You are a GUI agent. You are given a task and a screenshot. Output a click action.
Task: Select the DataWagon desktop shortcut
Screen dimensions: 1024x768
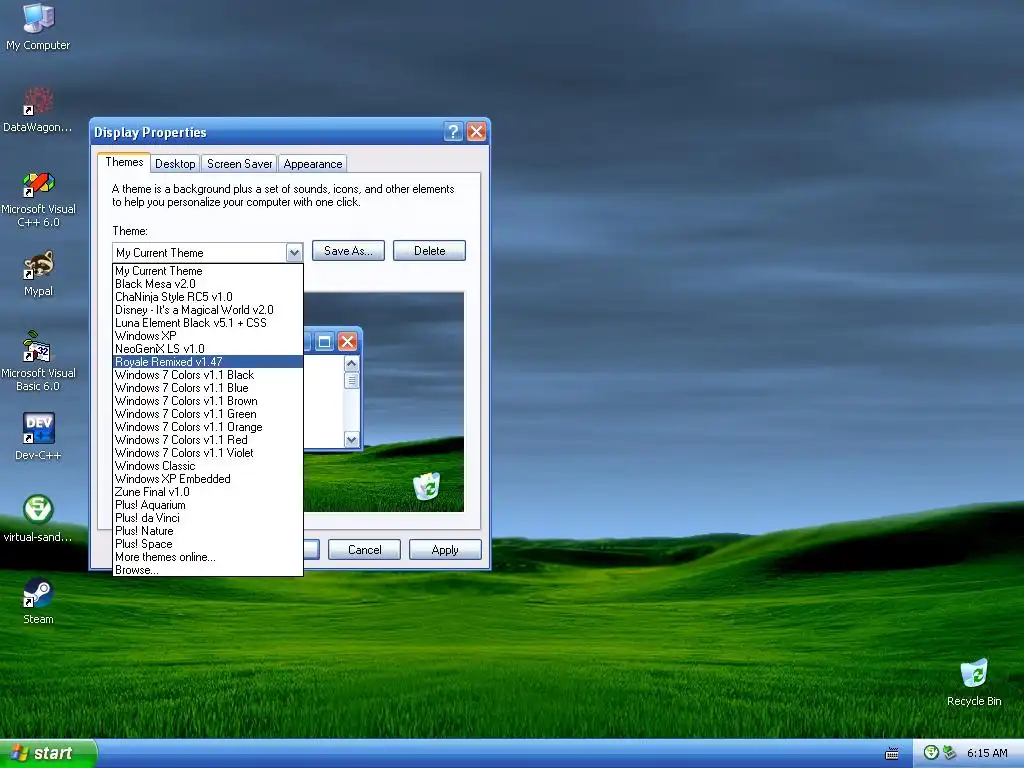point(38,110)
